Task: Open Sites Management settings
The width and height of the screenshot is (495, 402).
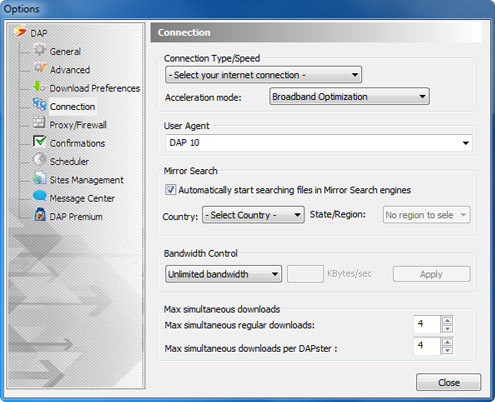Action: tap(86, 180)
